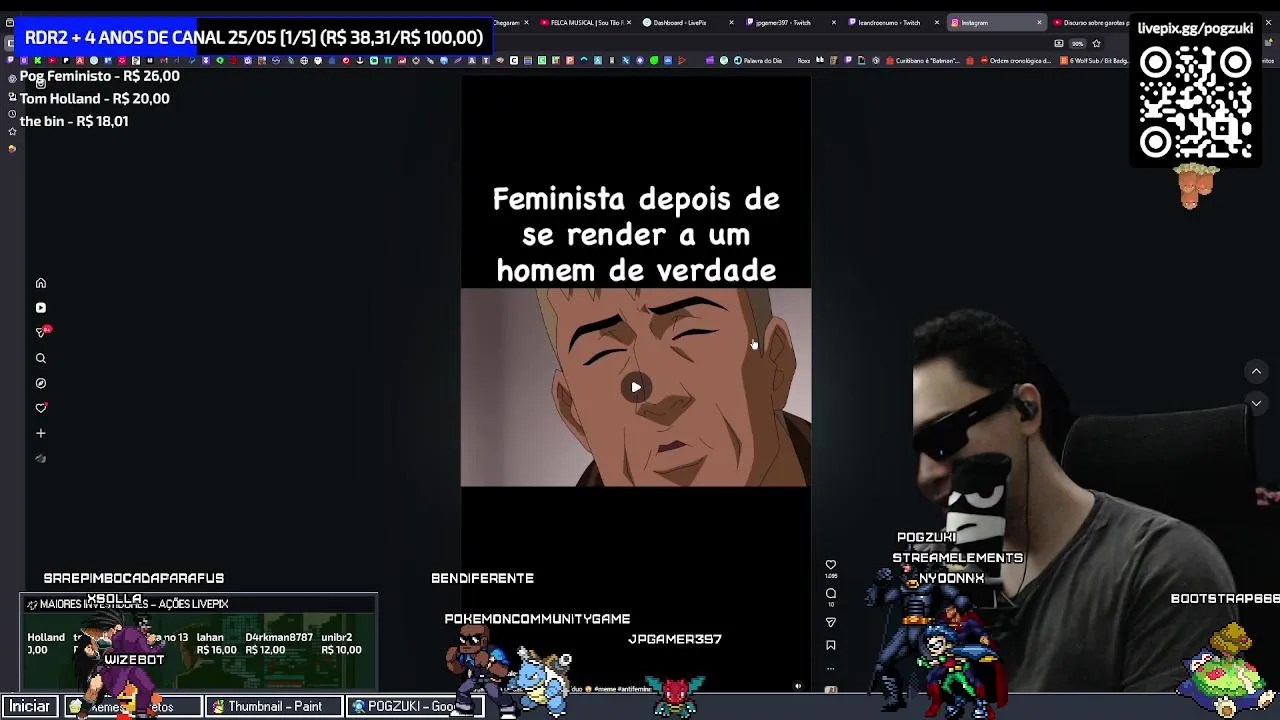
Task: Play the paused reel video
Action: (636, 388)
